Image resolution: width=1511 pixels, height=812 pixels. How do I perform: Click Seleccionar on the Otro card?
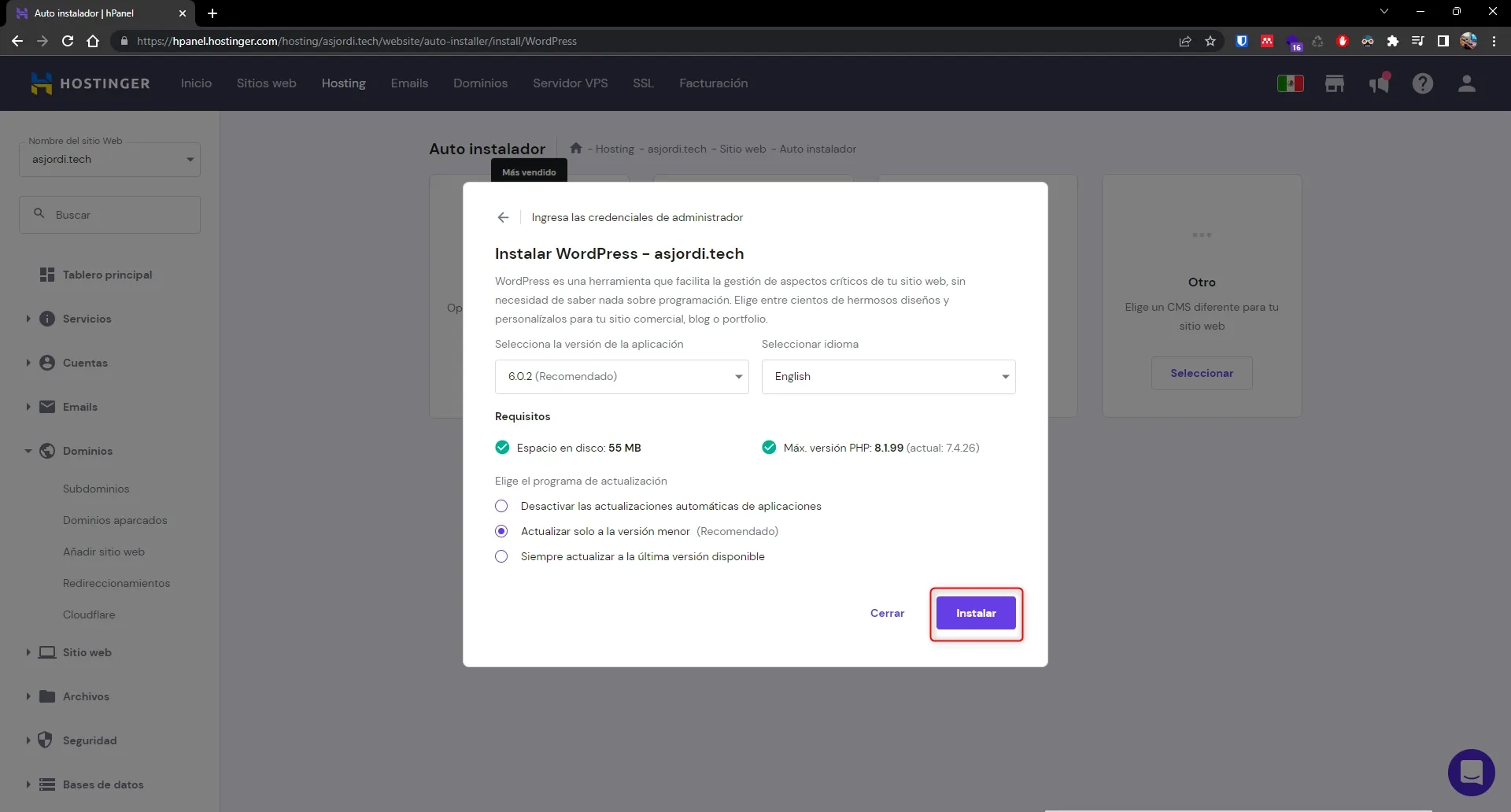1202,373
